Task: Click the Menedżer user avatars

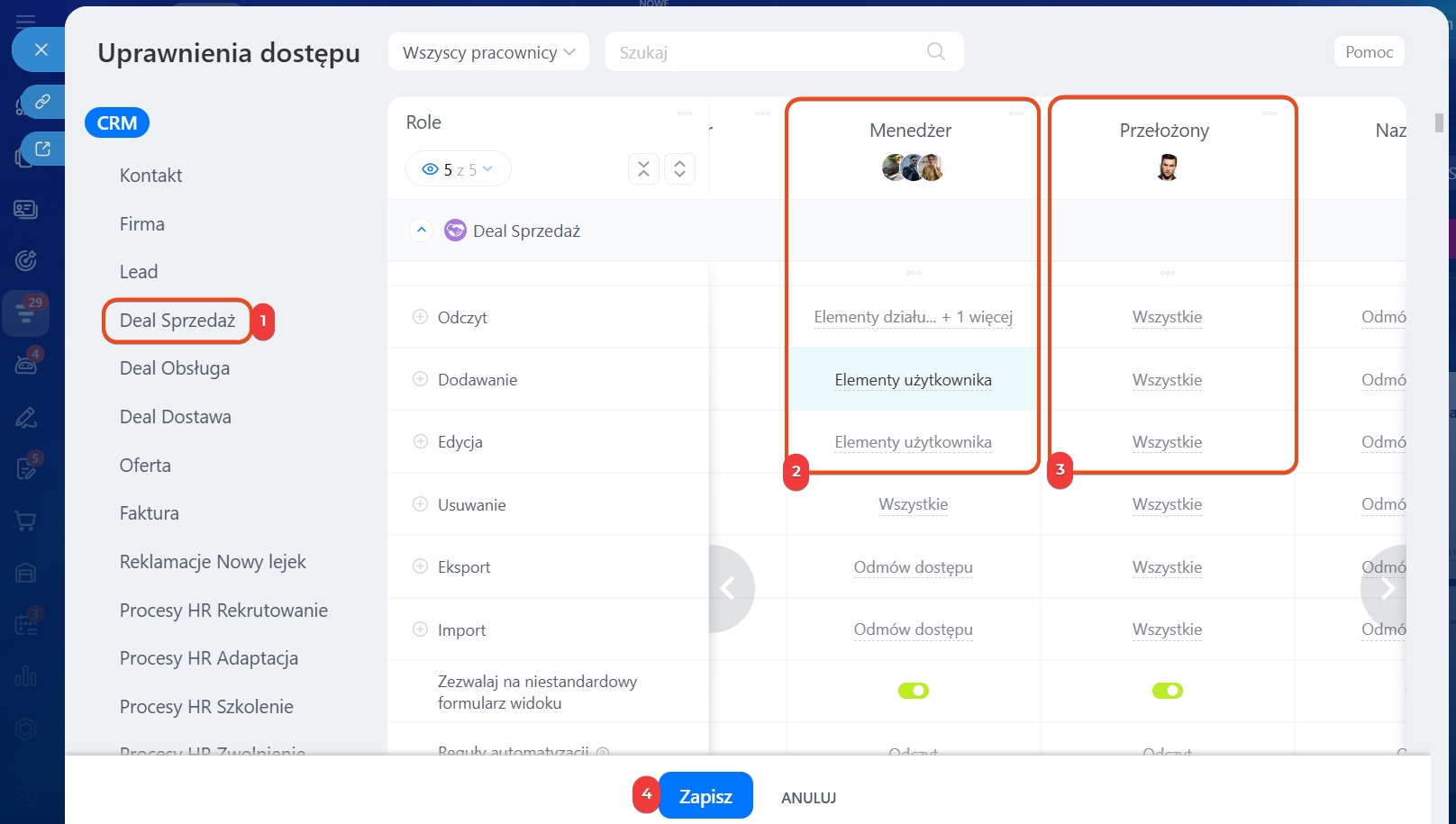Action: click(913, 168)
